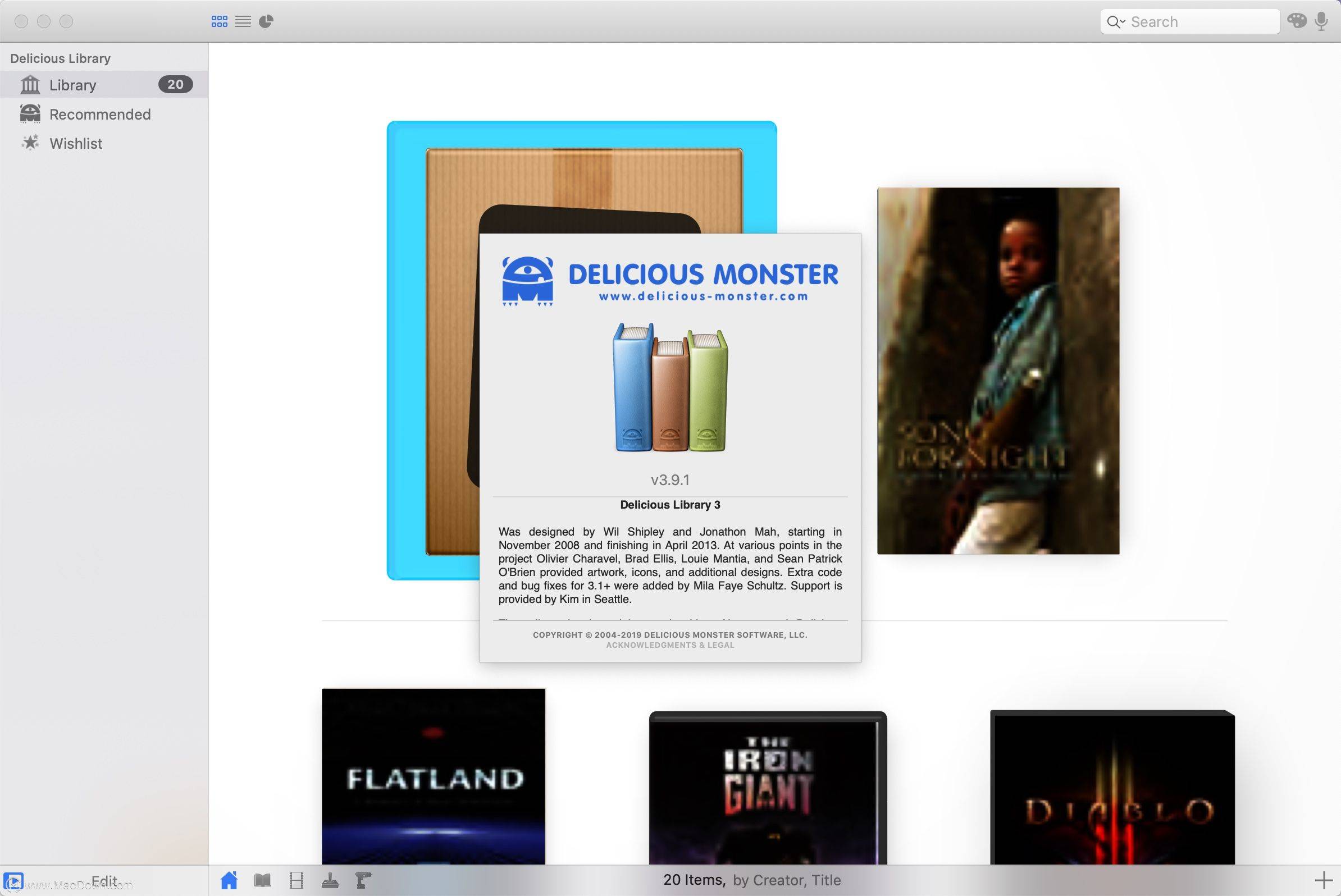The image size is (1341, 896).
Task: Click the microphone voice search icon
Action: (x=1321, y=22)
